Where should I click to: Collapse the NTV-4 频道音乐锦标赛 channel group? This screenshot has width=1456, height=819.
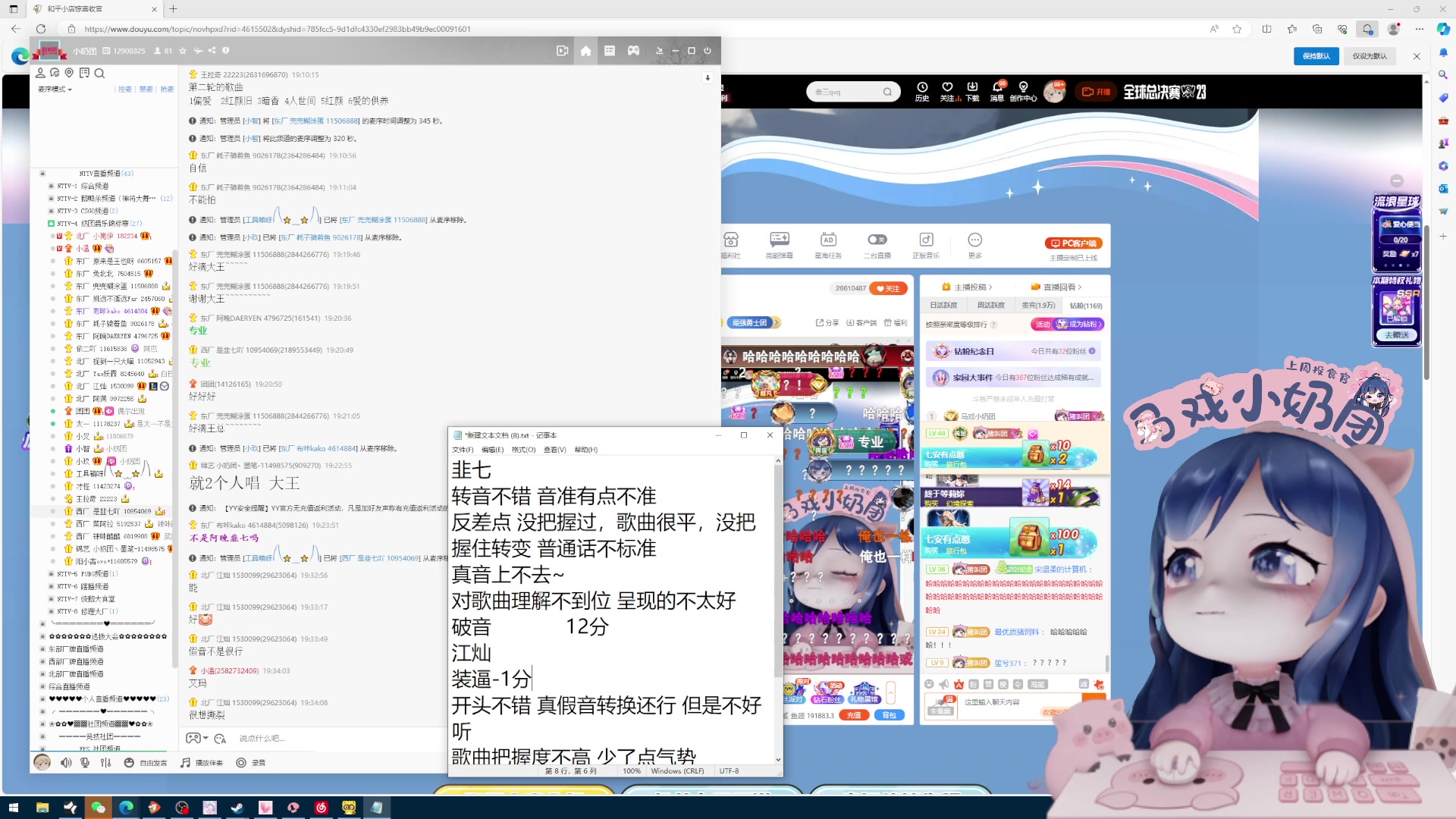[51, 223]
